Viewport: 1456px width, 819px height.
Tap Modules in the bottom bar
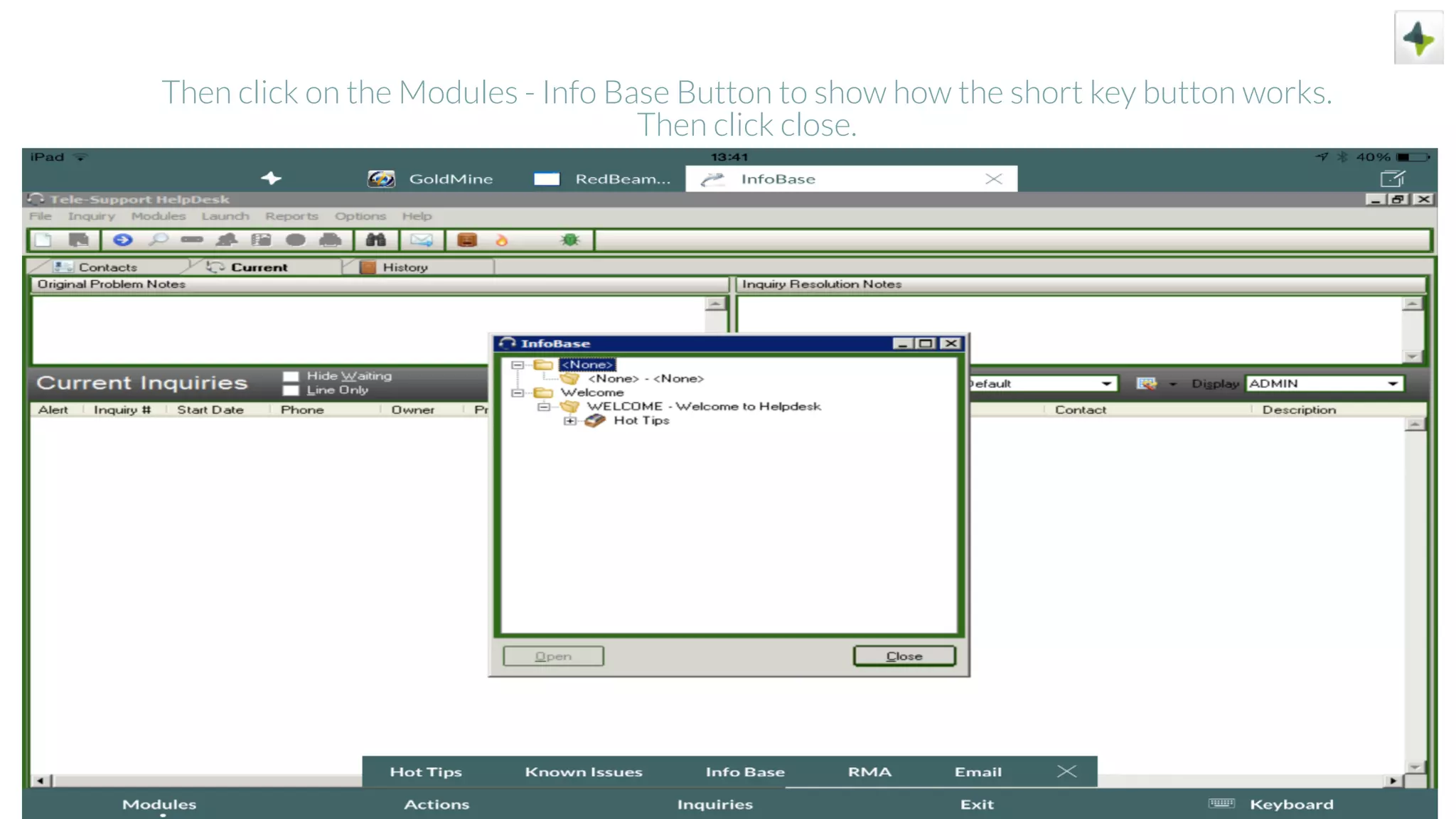click(159, 805)
